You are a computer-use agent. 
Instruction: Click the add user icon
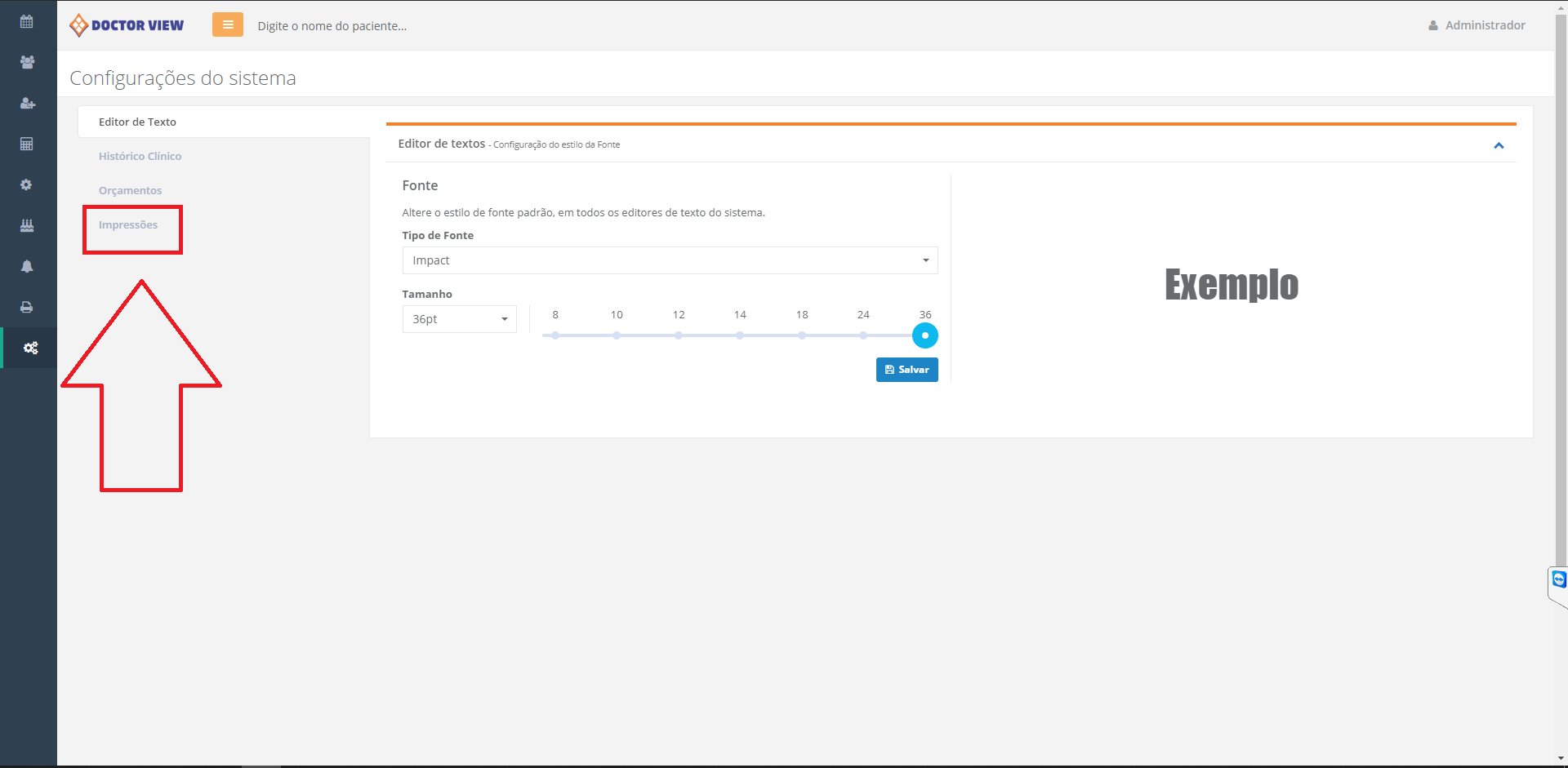[27, 104]
